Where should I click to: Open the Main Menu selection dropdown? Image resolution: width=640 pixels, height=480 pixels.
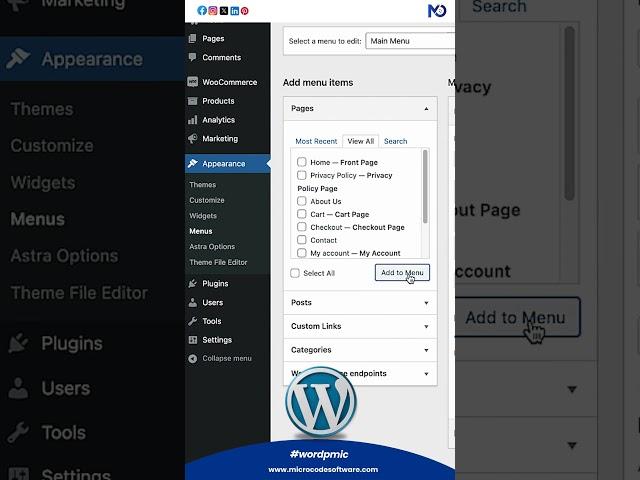pyautogui.click(x=409, y=41)
